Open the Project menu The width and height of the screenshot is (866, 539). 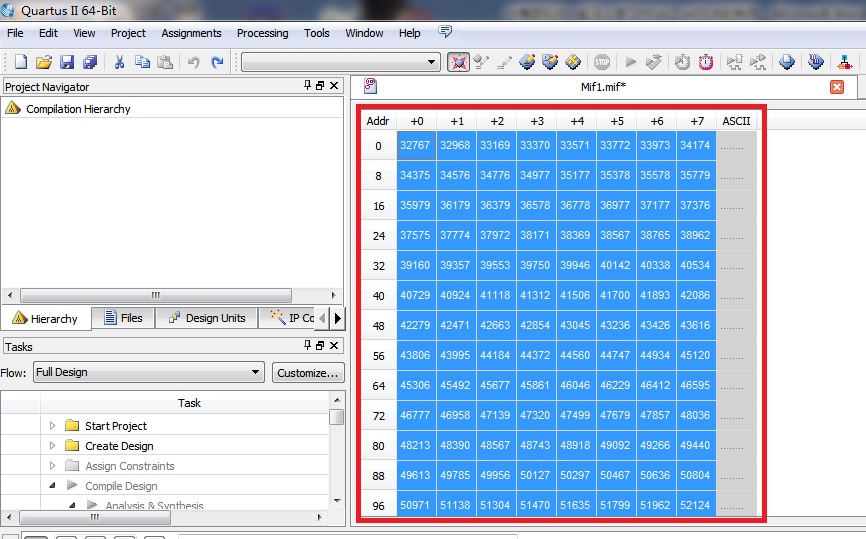[128, 33]
